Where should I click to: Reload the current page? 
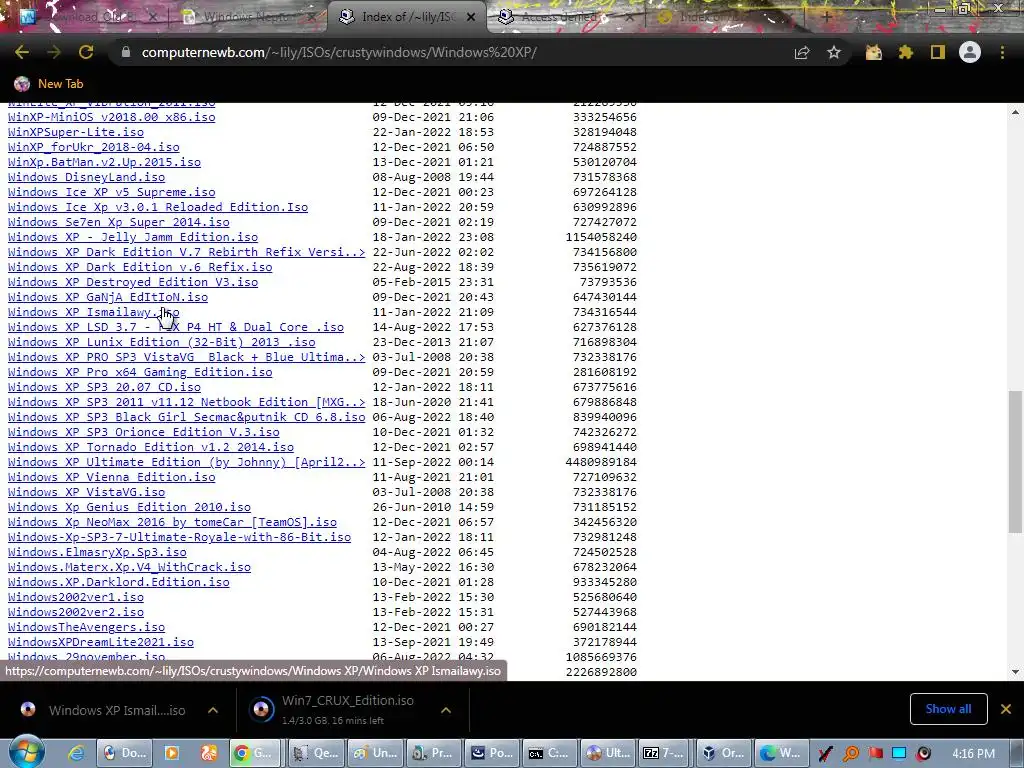pos(86,53)
